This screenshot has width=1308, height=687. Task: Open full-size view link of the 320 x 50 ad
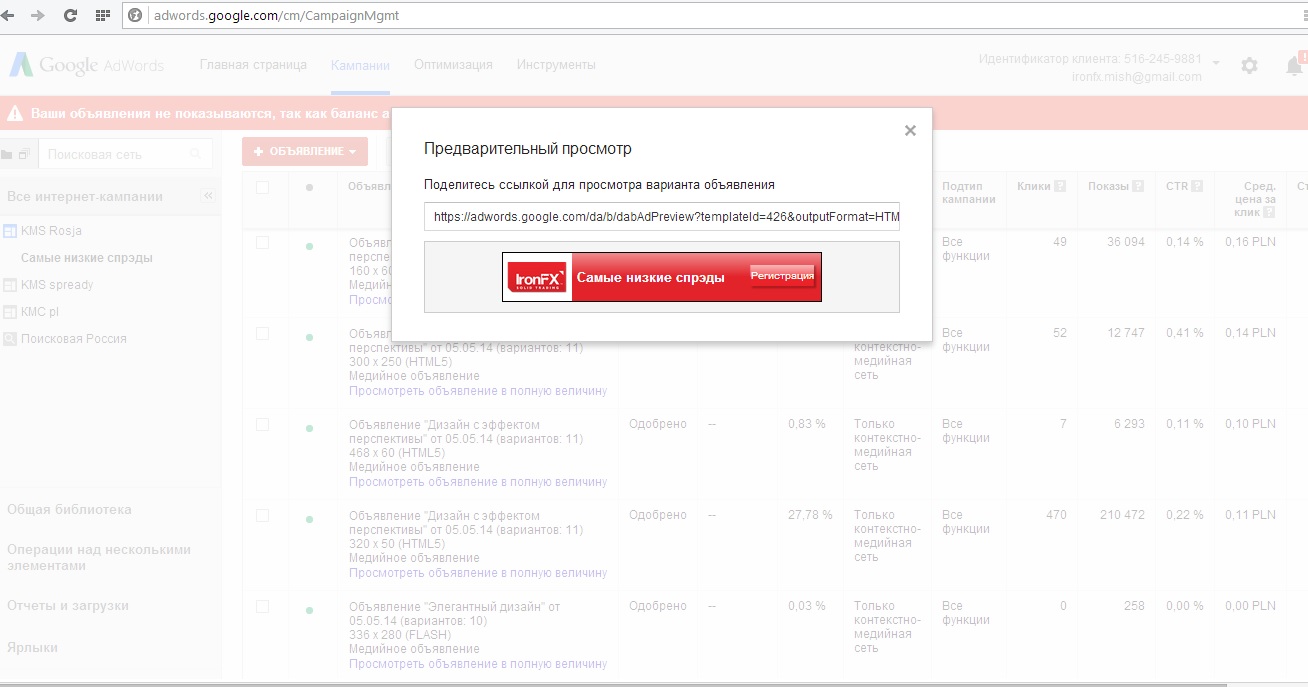[x=478, y=573]
